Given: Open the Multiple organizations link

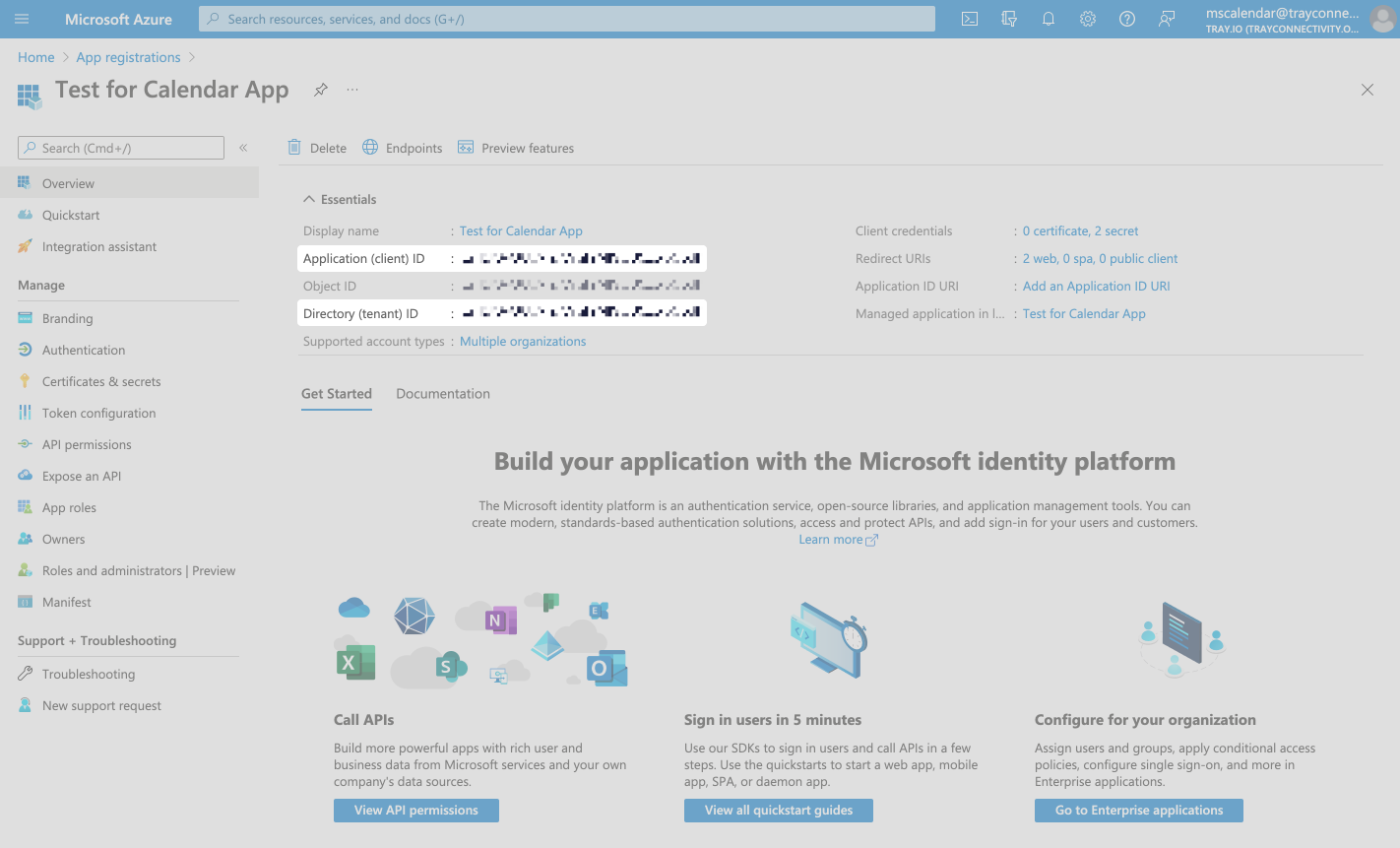Looking at the screenshot, I should tap(523, 341).
